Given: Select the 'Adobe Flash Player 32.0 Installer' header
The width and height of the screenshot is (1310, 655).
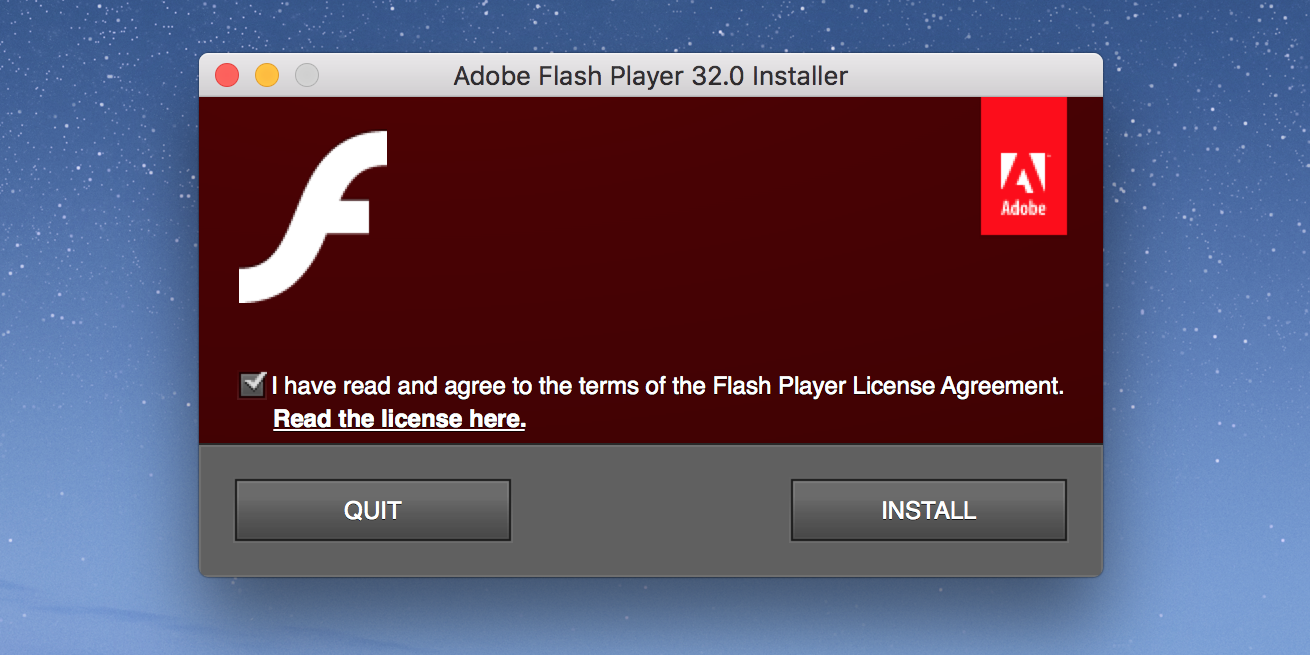Looking at the screenshot, I should coord(651,75).
